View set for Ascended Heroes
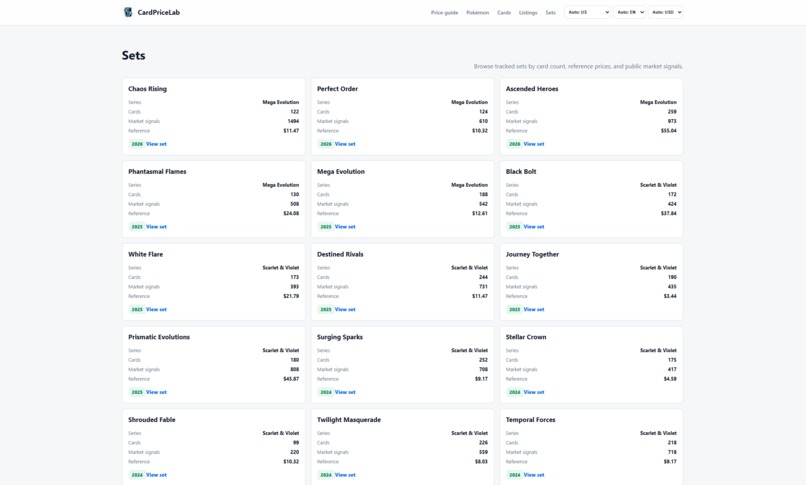This screenshot has height=485, width=806. click(534, 144)
